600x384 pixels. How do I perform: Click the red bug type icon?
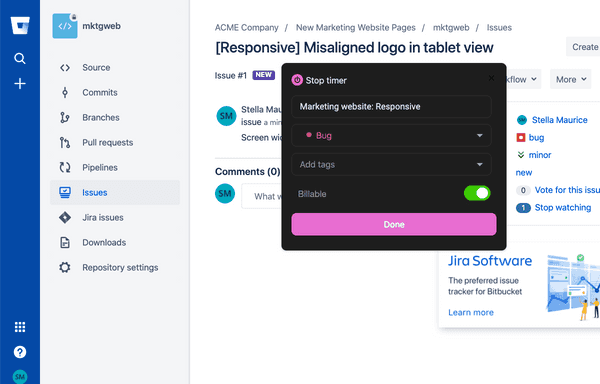[x=521, y=137]
